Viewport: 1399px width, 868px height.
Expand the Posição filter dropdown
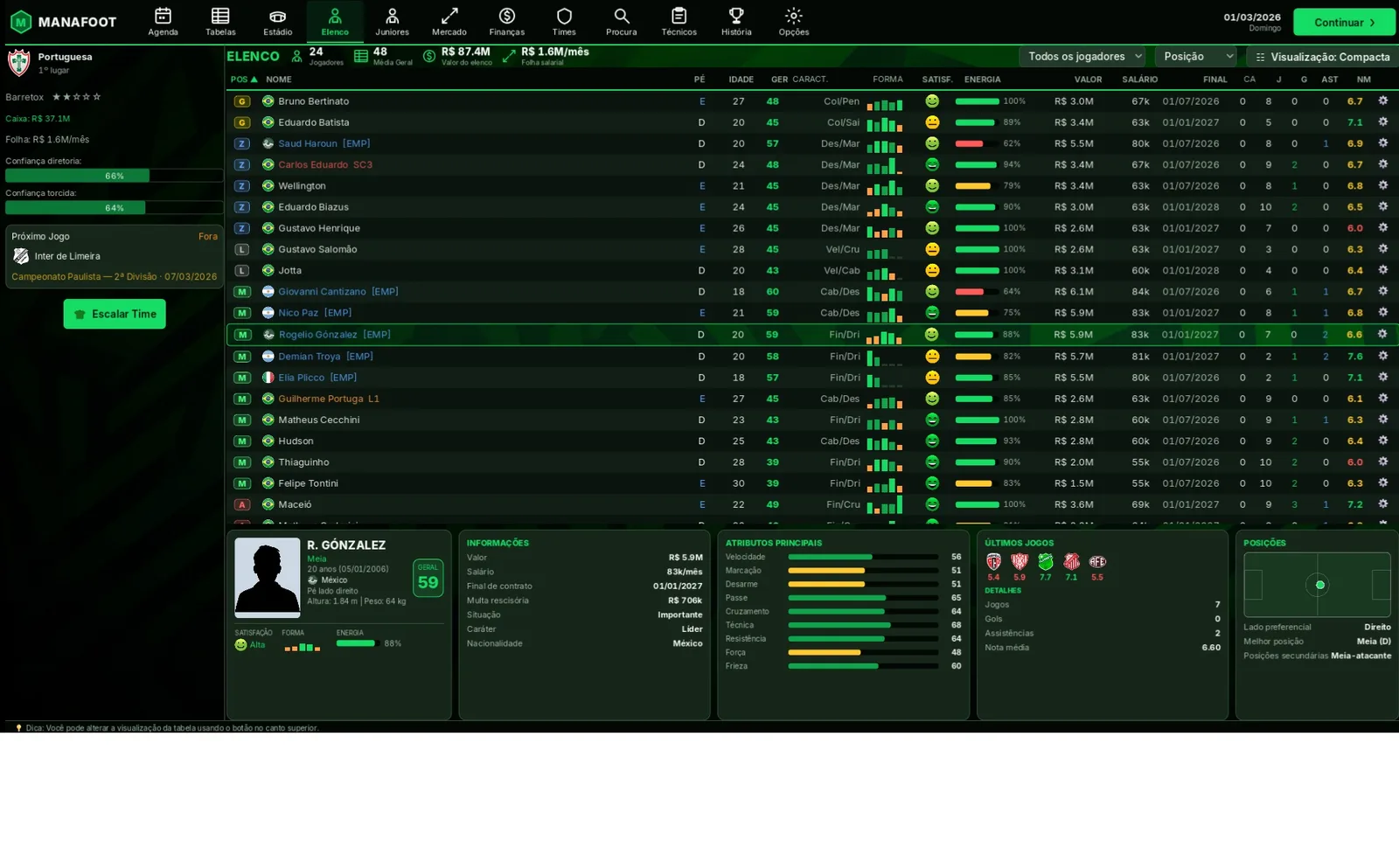[x=1195, y=57]
